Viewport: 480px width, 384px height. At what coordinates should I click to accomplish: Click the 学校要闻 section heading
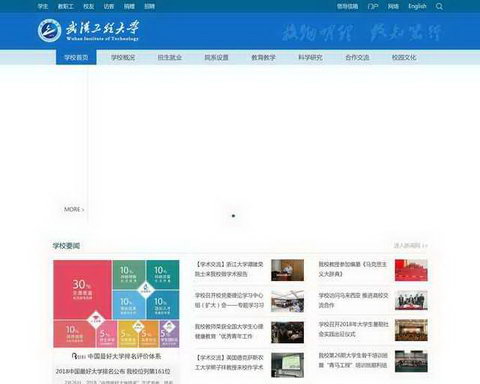pyautogui.click(x=66, y=246)
